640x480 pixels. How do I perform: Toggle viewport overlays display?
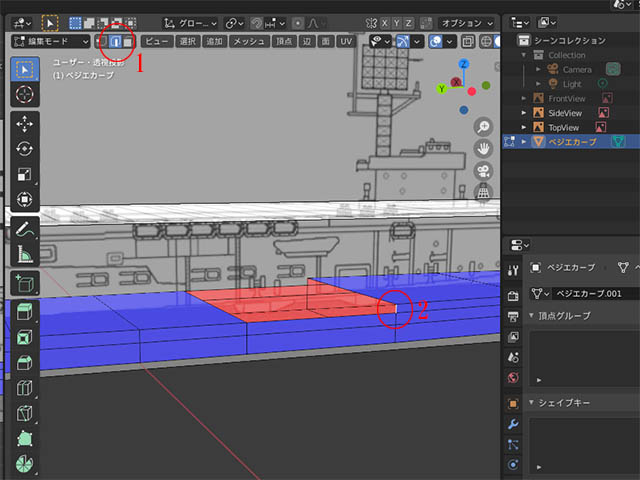pyautogui.click(x=436, y=42)
